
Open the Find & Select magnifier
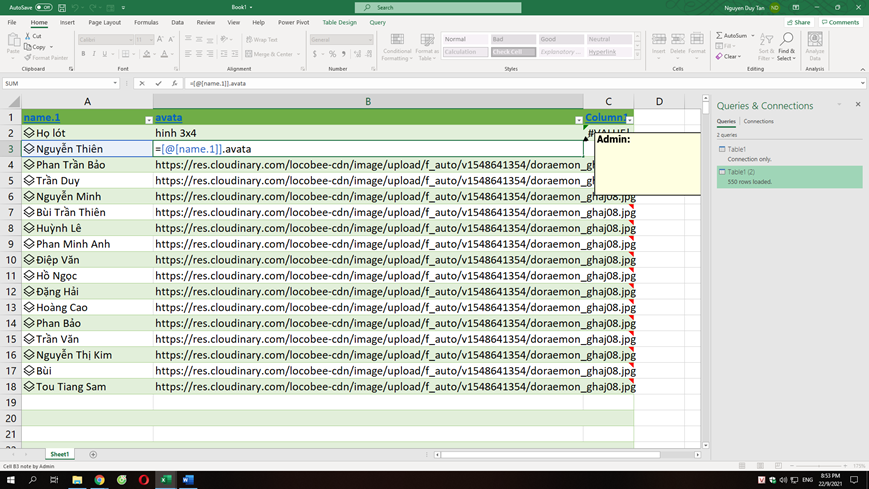(786, 39)
